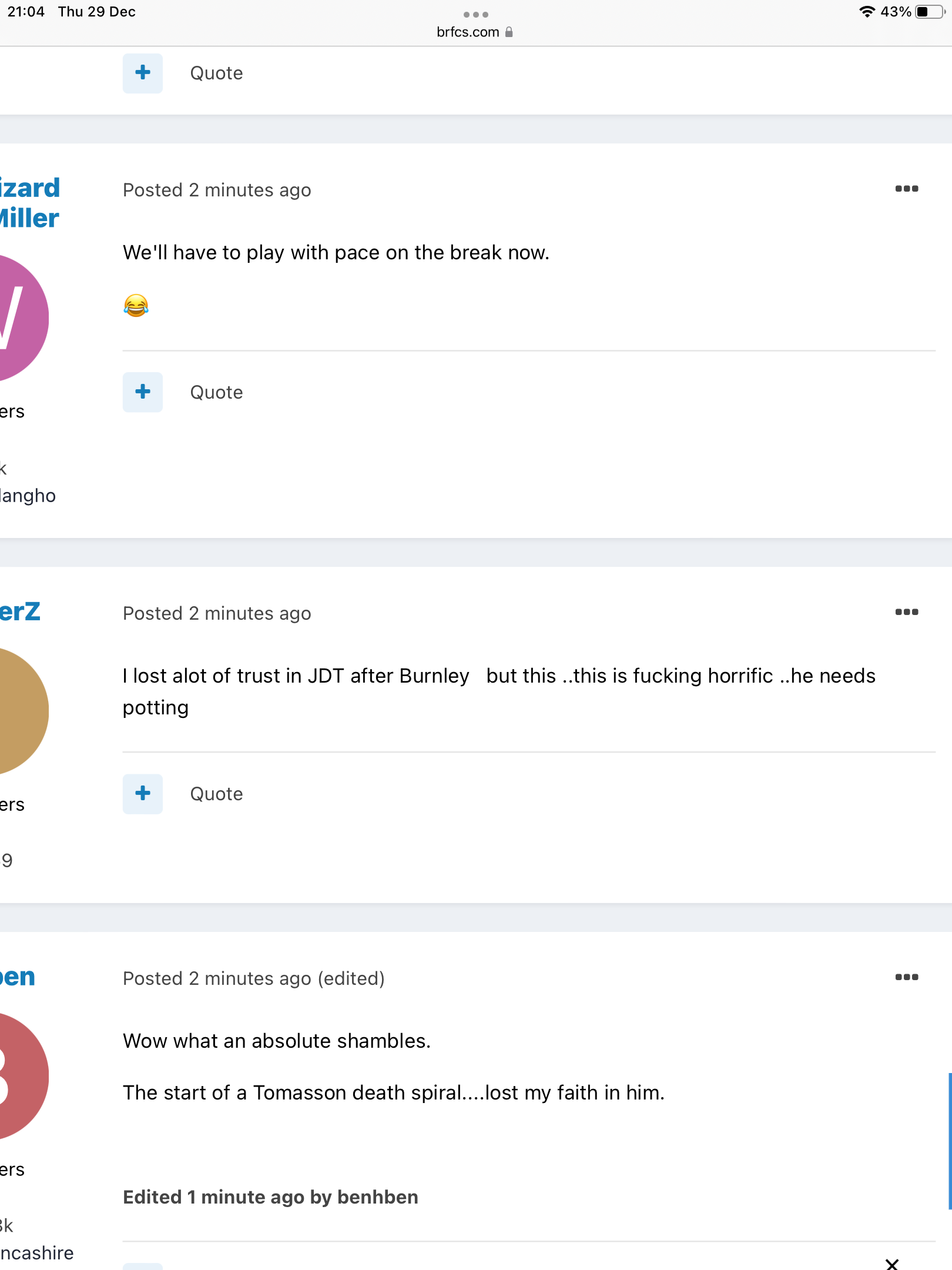Click the 'Posted 2 minutes ago (edited)' timestamp
The width and height of the screenshot is (952, 1270).
pyautogui.click(x=254, y=978)
